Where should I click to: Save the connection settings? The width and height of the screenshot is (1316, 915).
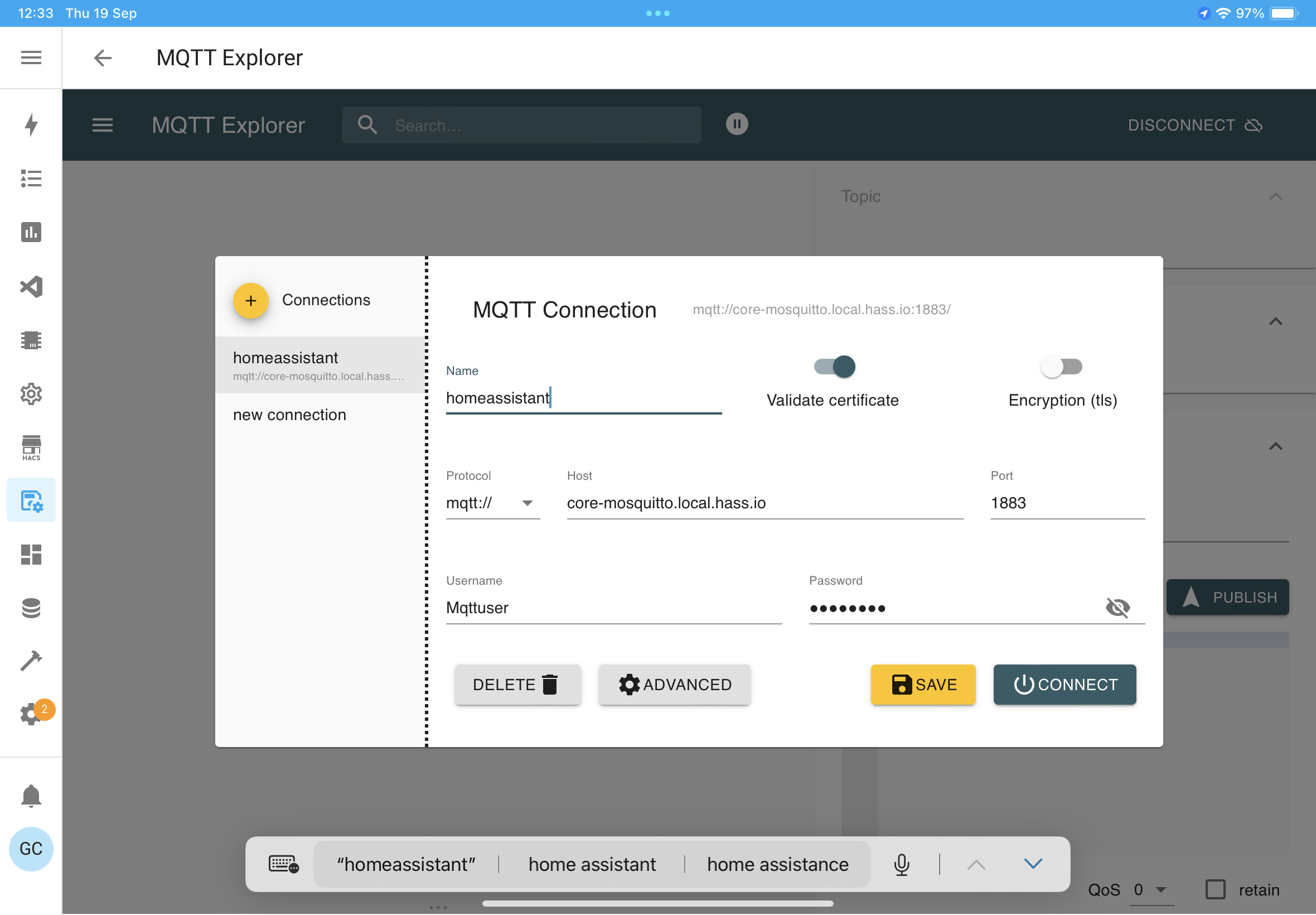click(923, 685)
